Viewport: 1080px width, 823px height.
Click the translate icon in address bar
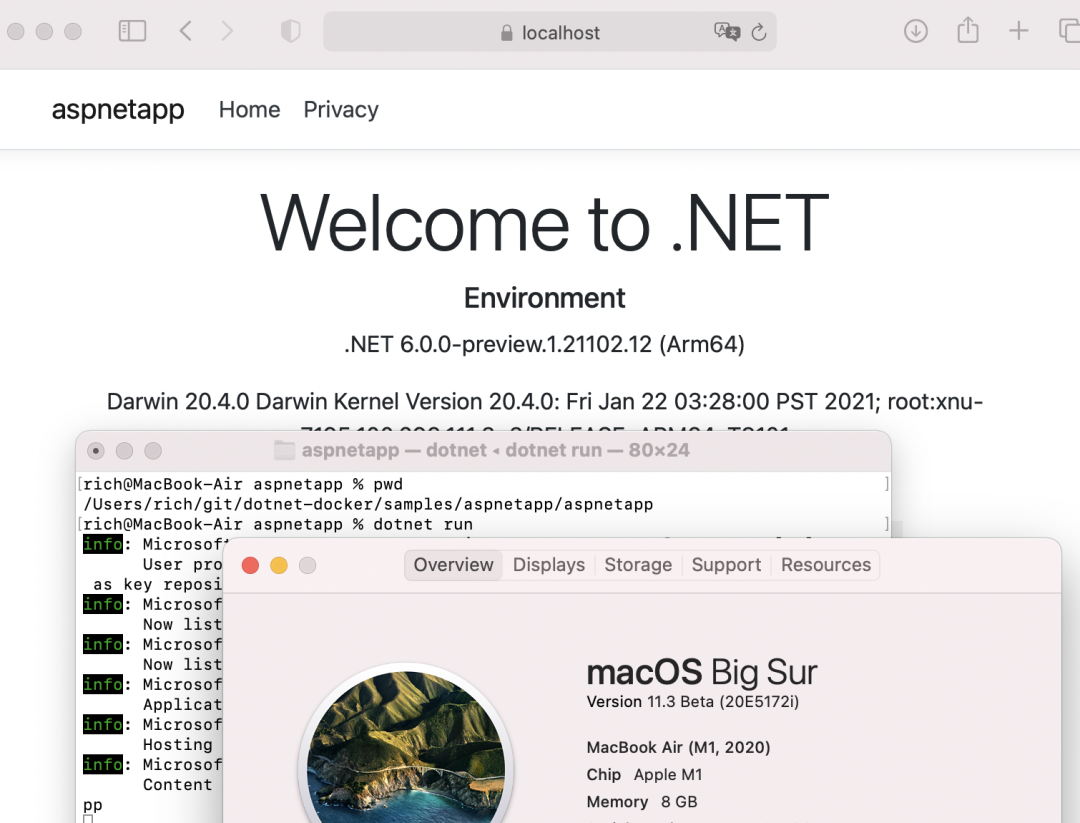[x=727, y=32]
